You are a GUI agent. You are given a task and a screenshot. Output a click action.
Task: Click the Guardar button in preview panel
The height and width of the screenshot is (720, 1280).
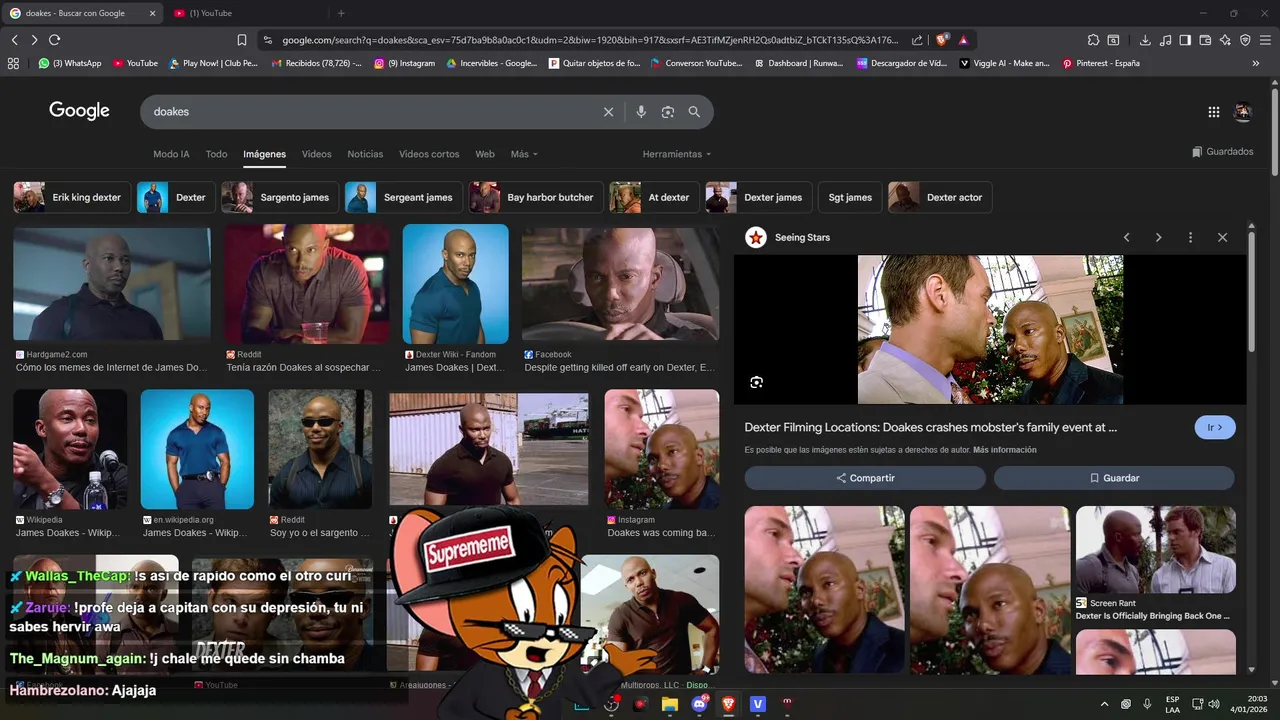1114,478
